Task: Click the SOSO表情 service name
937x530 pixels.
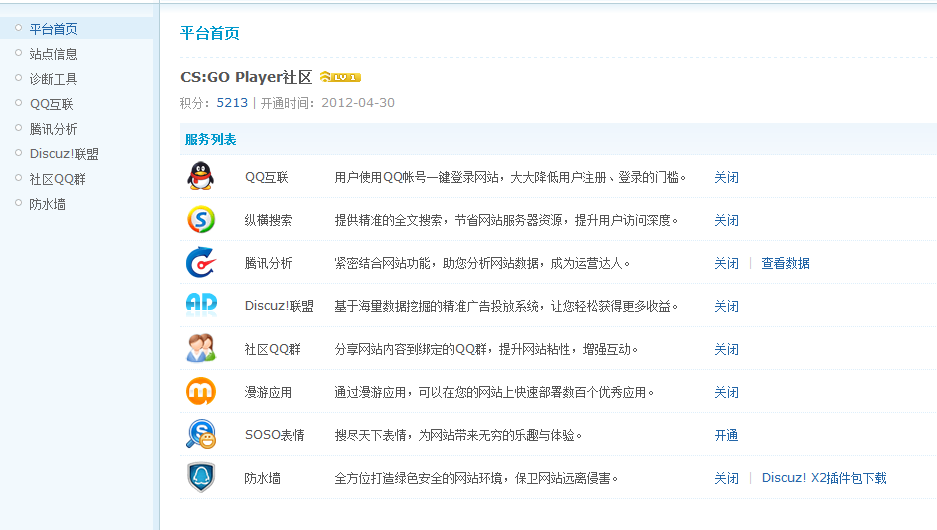Action: pos(274,436)
